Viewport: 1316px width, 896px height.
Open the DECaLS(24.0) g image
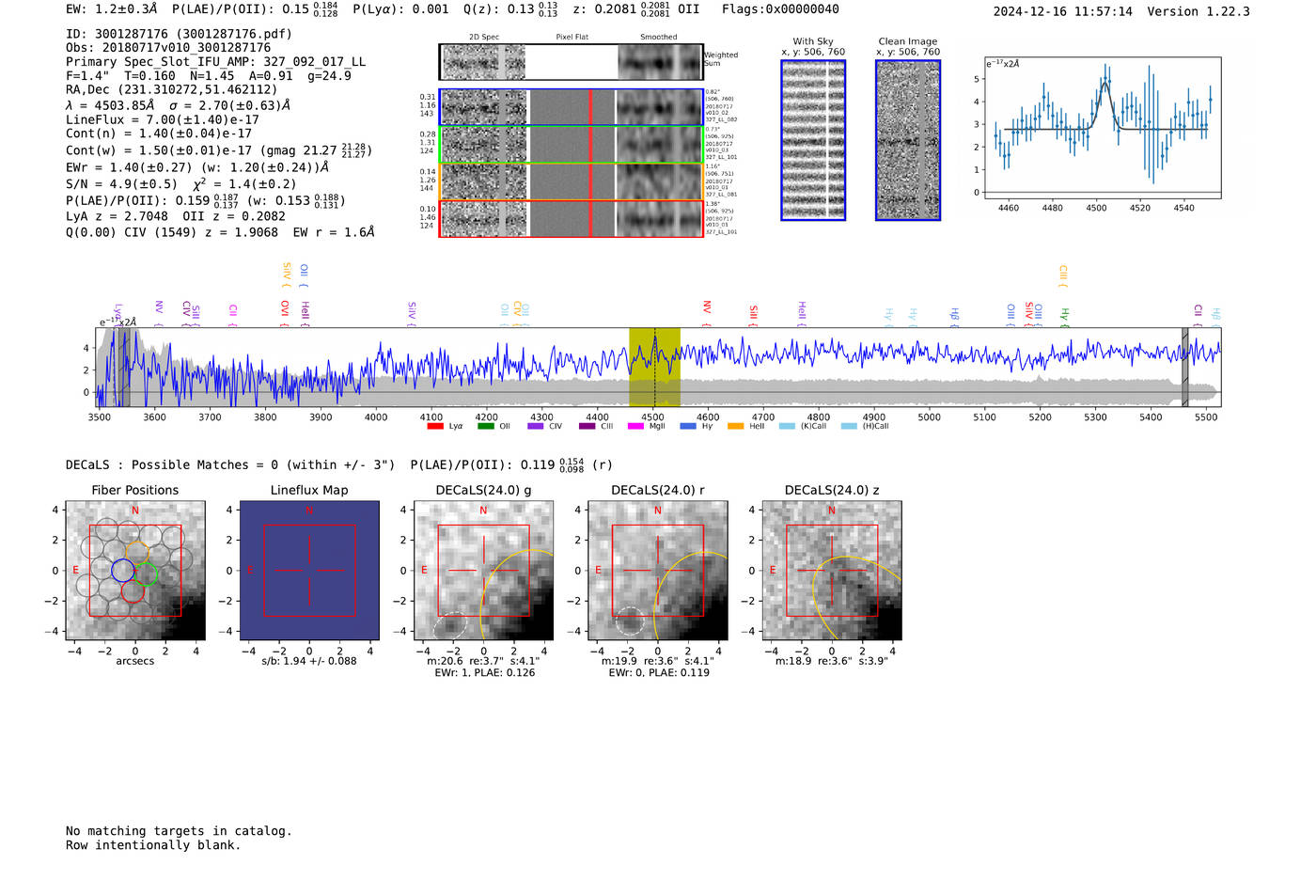tap(484, 571)
